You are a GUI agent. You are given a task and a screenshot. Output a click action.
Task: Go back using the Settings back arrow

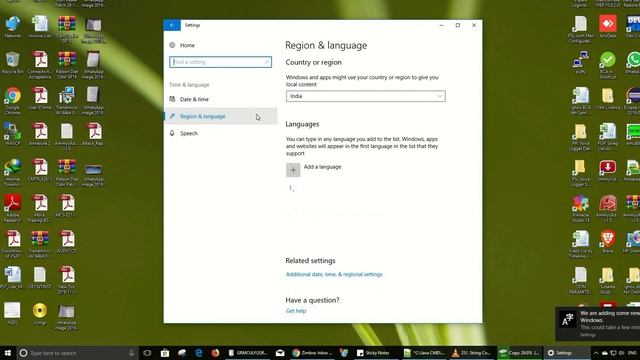[172, 25]
